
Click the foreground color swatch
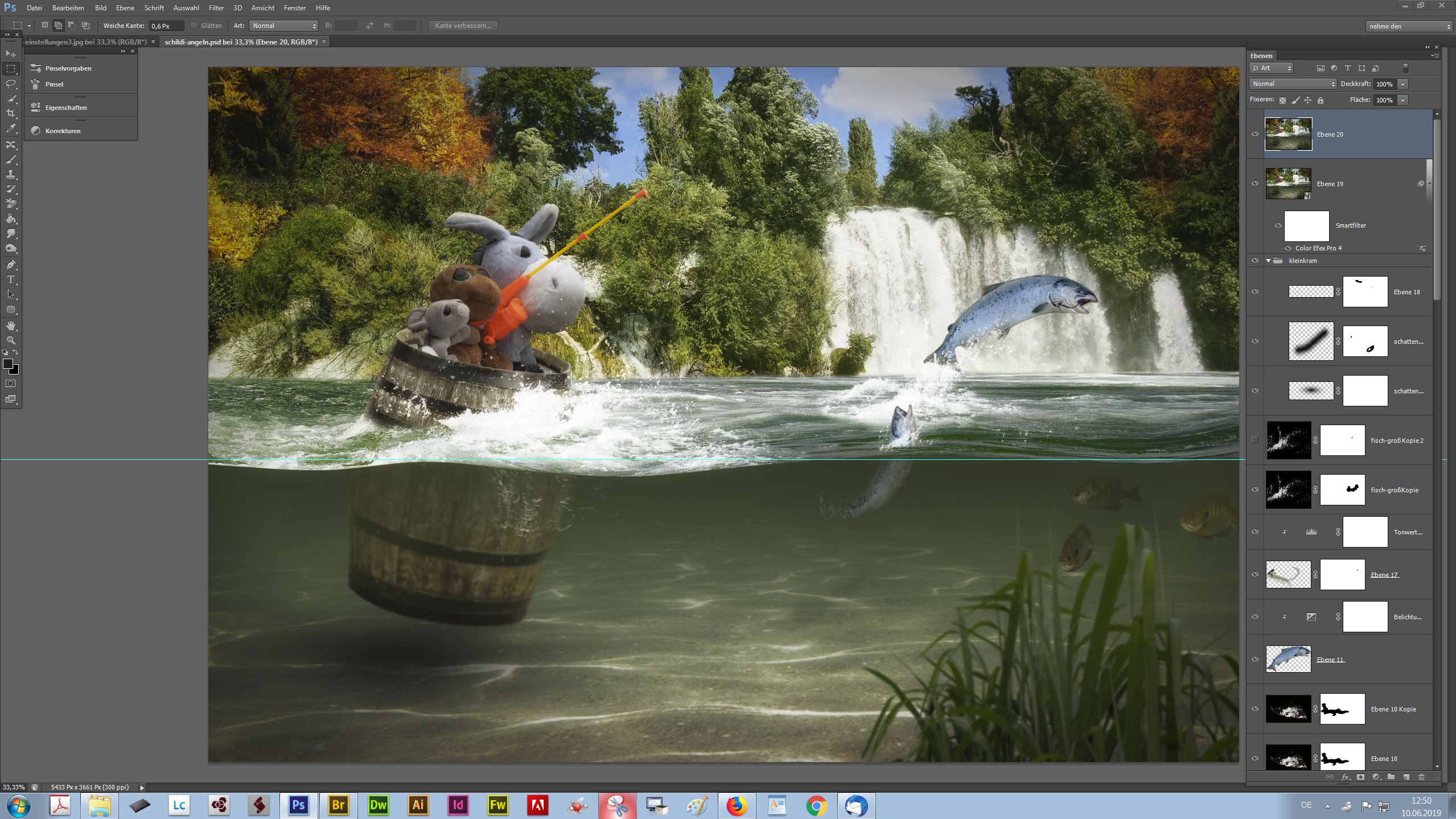[x=7, y=364]
